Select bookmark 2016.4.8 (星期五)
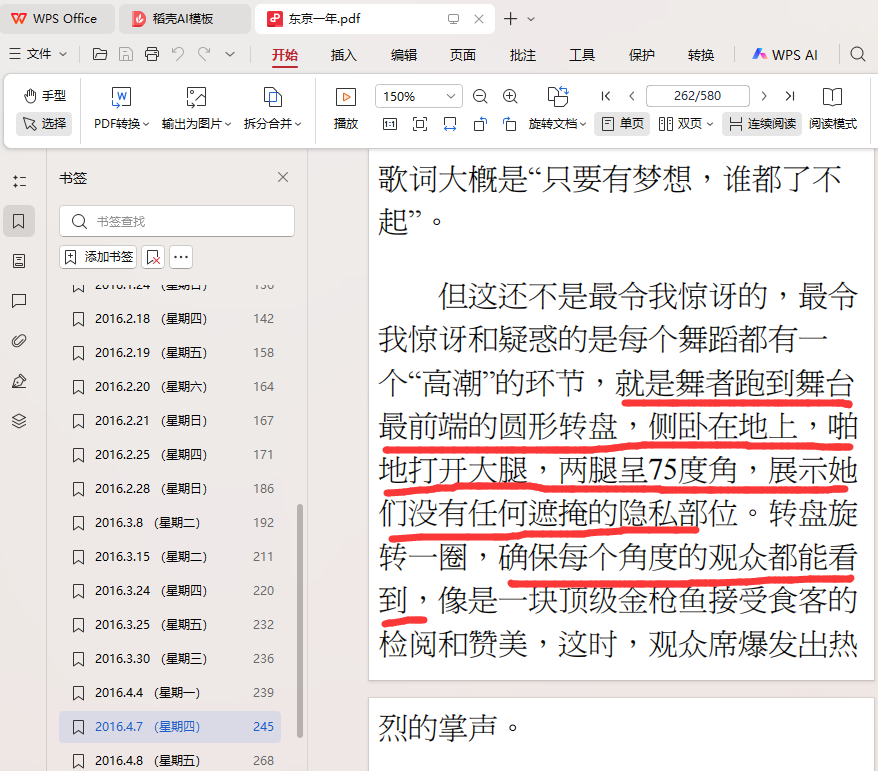This screenshot has height=771, width=878. click(170, 760)
